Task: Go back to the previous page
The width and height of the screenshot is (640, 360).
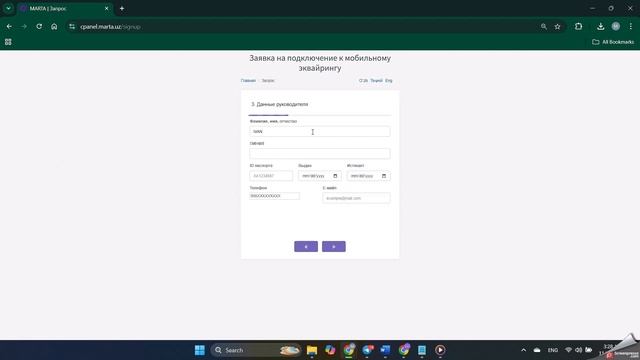Action: tap(9, 27)
